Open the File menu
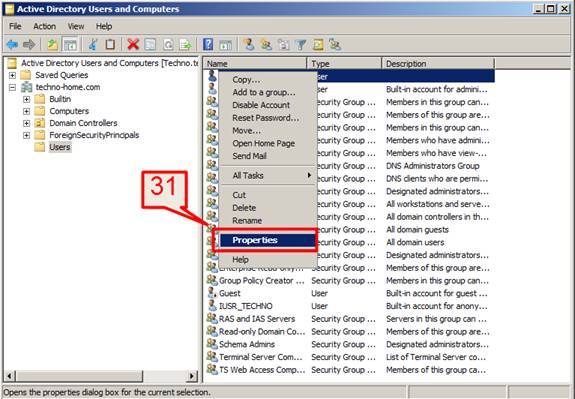This screenshot has height=399, width=575. tap(15, 26)
